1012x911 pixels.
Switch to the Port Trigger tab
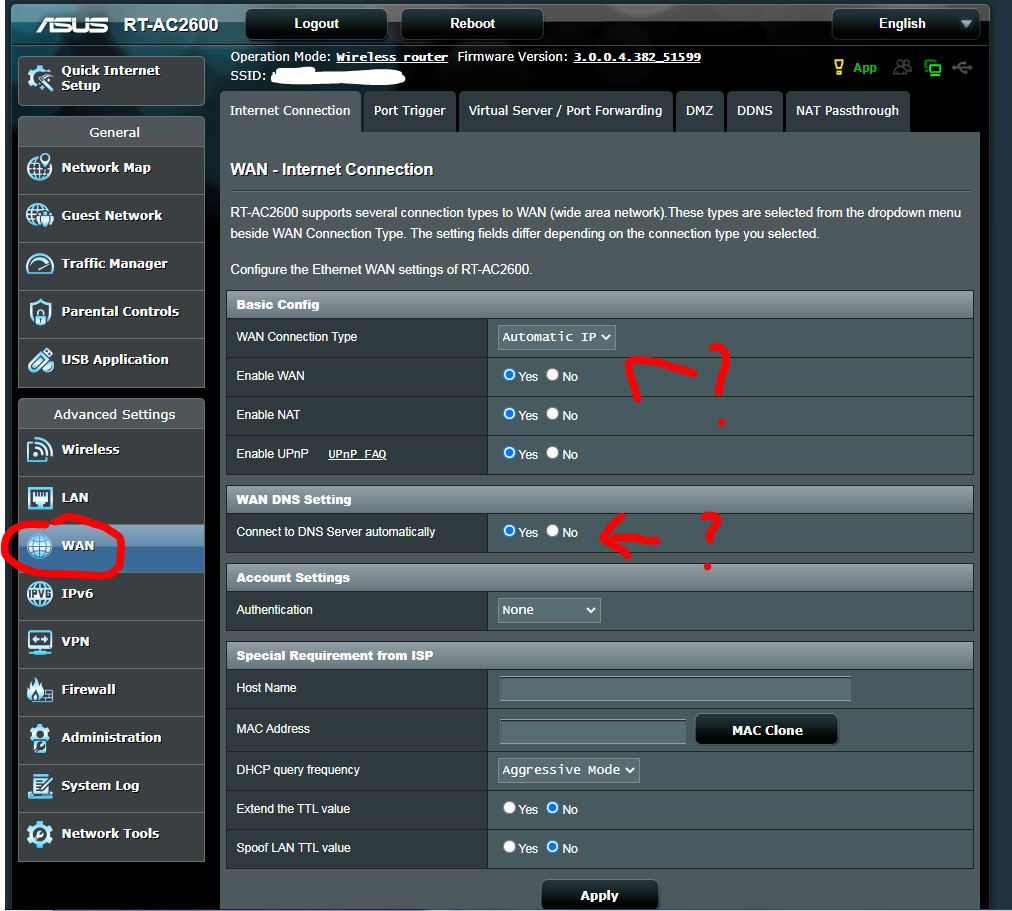point(409,111)
